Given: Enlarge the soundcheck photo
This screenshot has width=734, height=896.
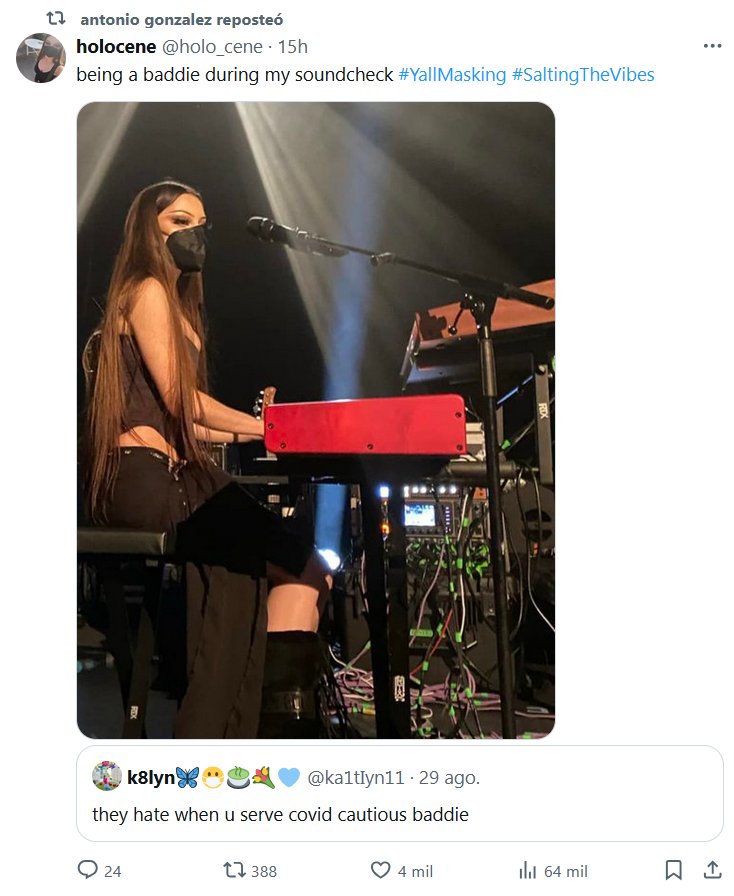Looking at the screenshot, I should 316,420.
